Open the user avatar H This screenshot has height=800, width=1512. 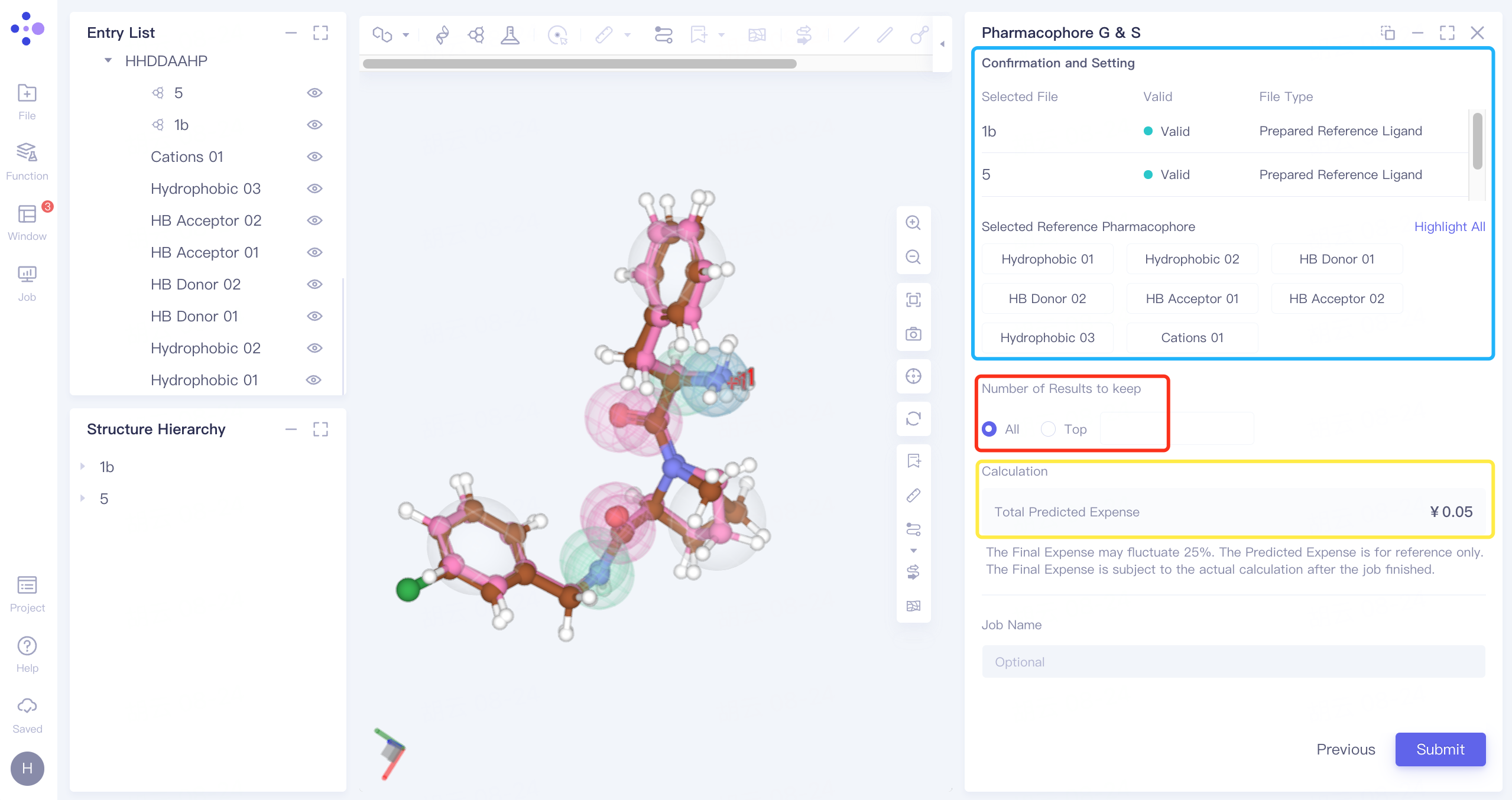[27, 768]
